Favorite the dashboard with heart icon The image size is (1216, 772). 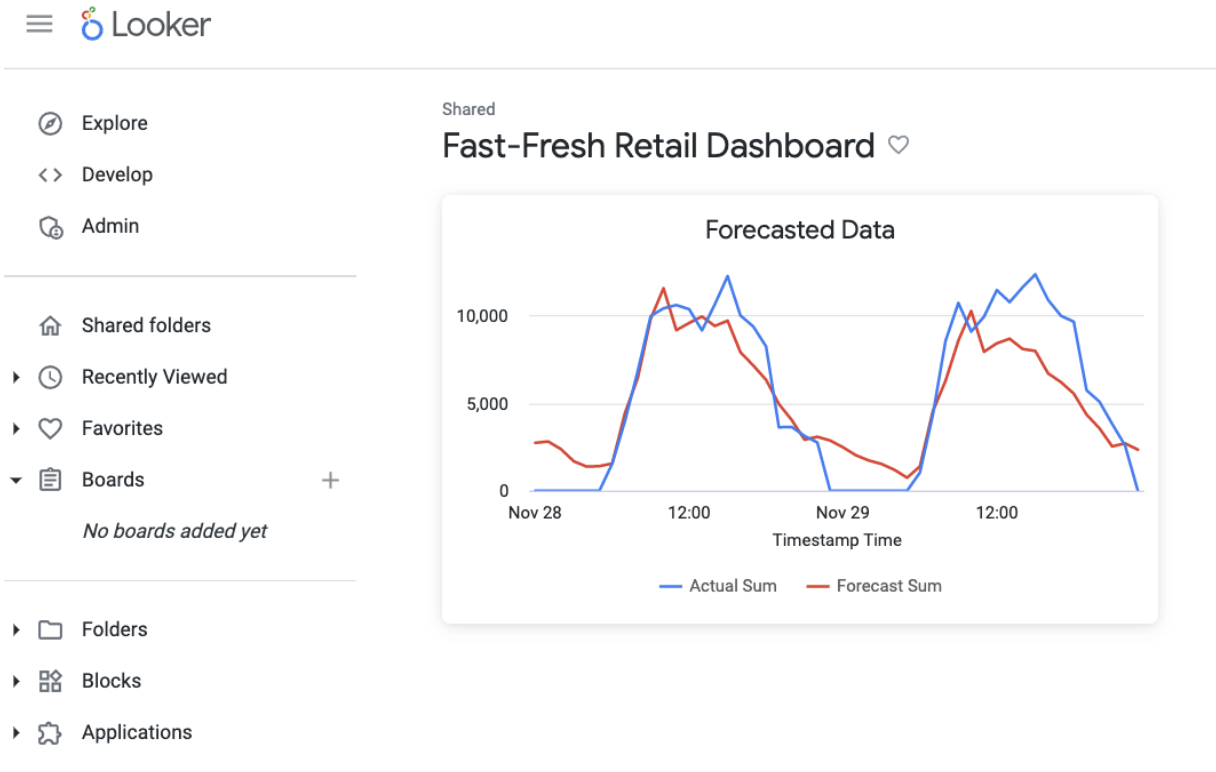click(899, 146)
